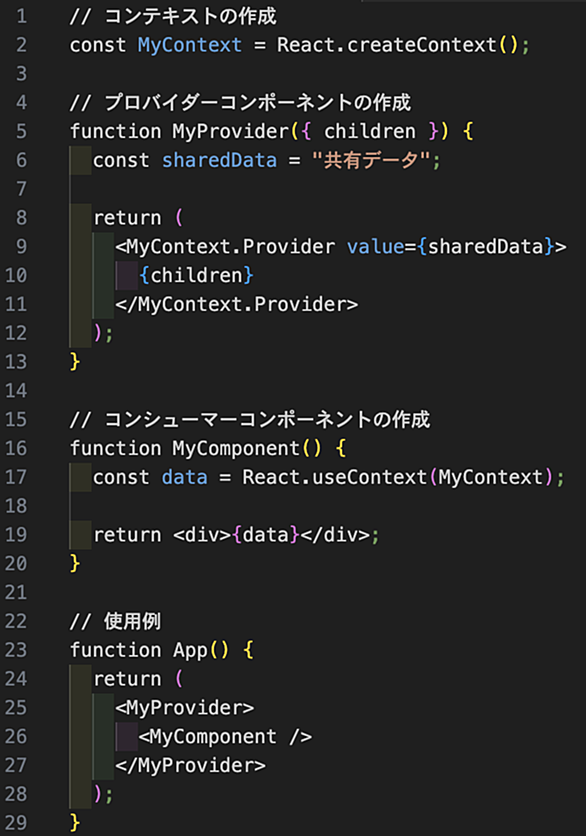Select MyProvider function name on line 5
The width and height of the screenshot is (586, 836).
coord(230,132)
